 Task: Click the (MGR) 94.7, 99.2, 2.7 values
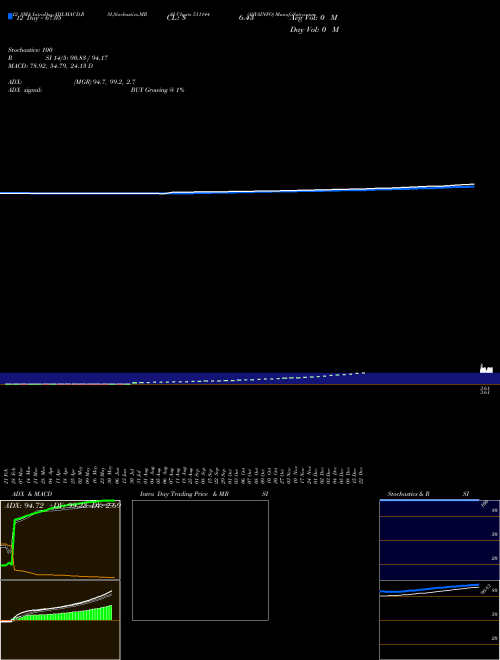tap(104, 82)
